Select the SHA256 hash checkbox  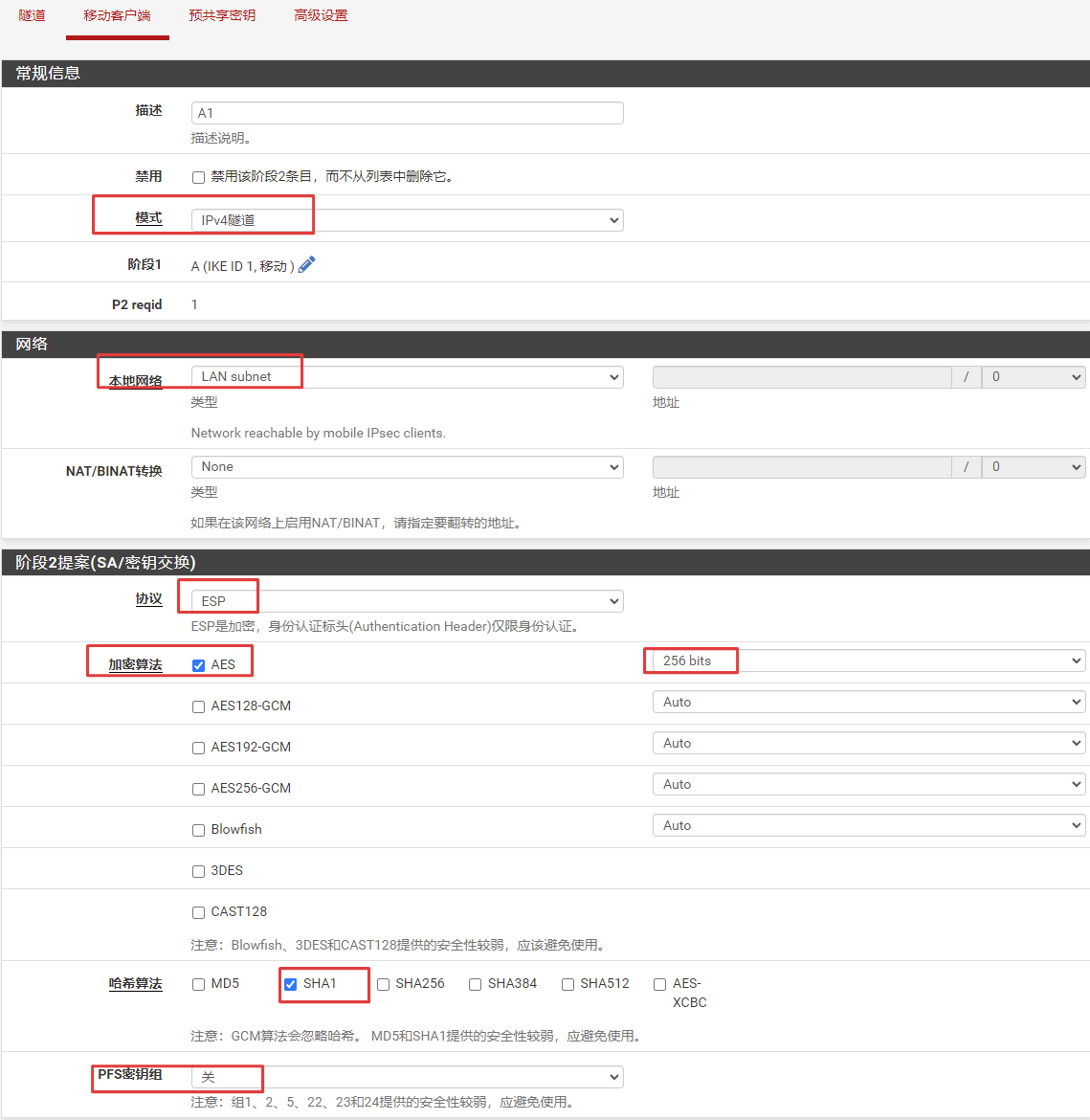tap(383, 984)
